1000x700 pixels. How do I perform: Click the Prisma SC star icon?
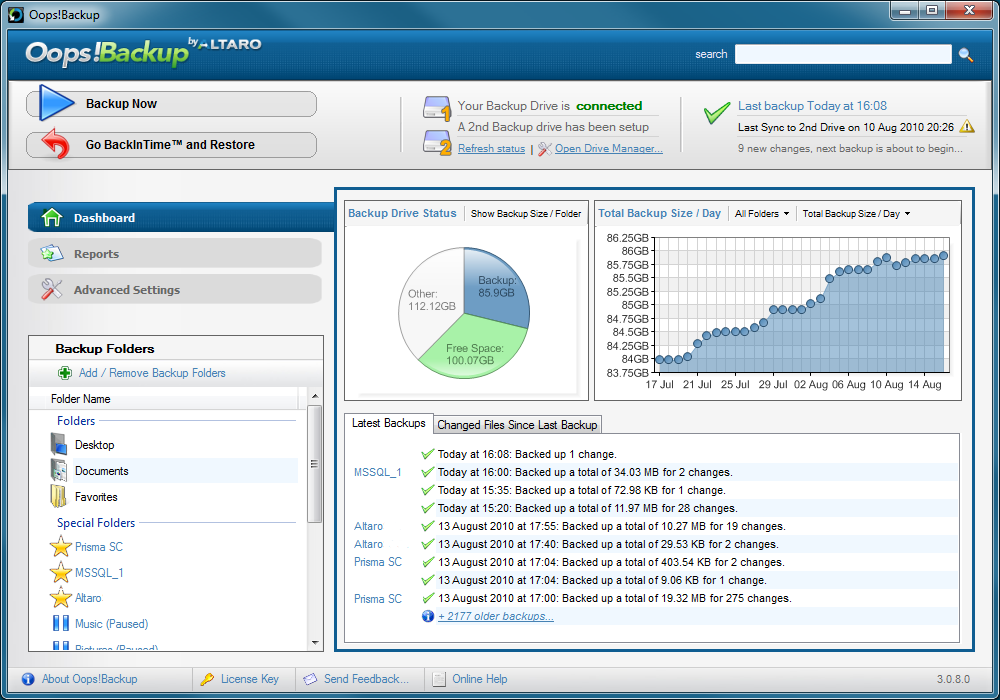61,546
